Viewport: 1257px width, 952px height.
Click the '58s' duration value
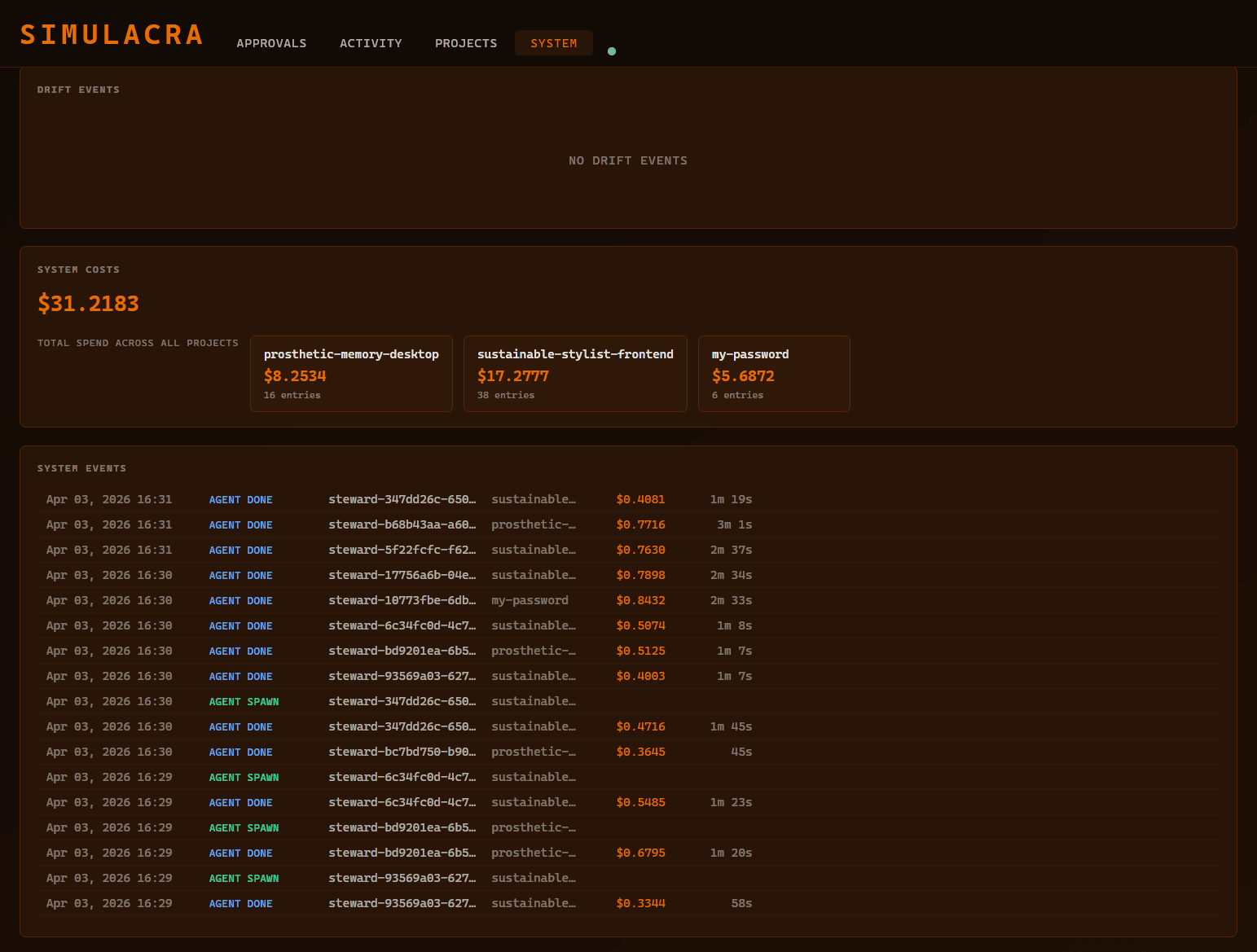(x=741, y=903)
